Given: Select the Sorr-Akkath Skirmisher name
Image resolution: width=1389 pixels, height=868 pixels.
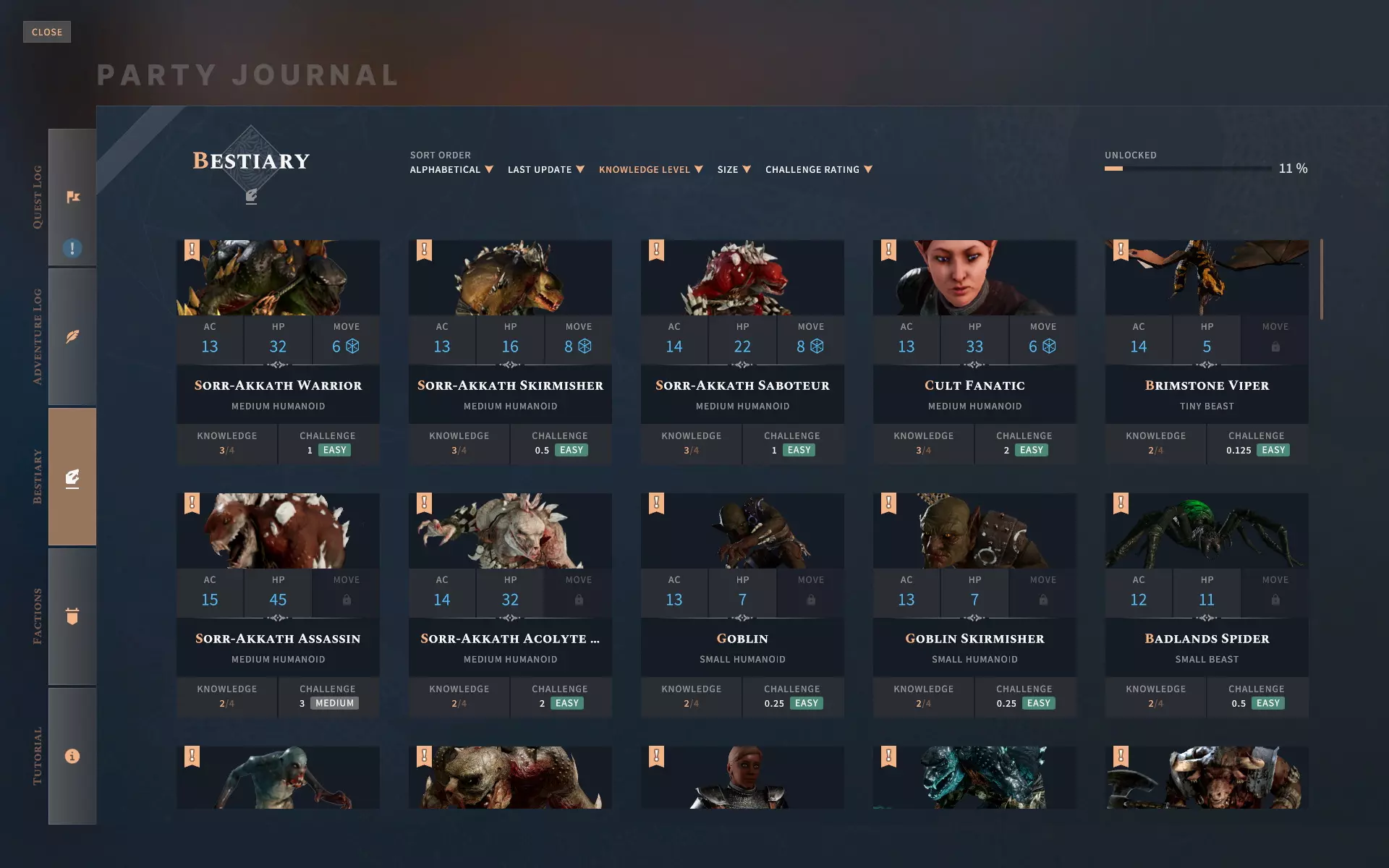Looking at the screenshot, I should [x=510, y=386].
